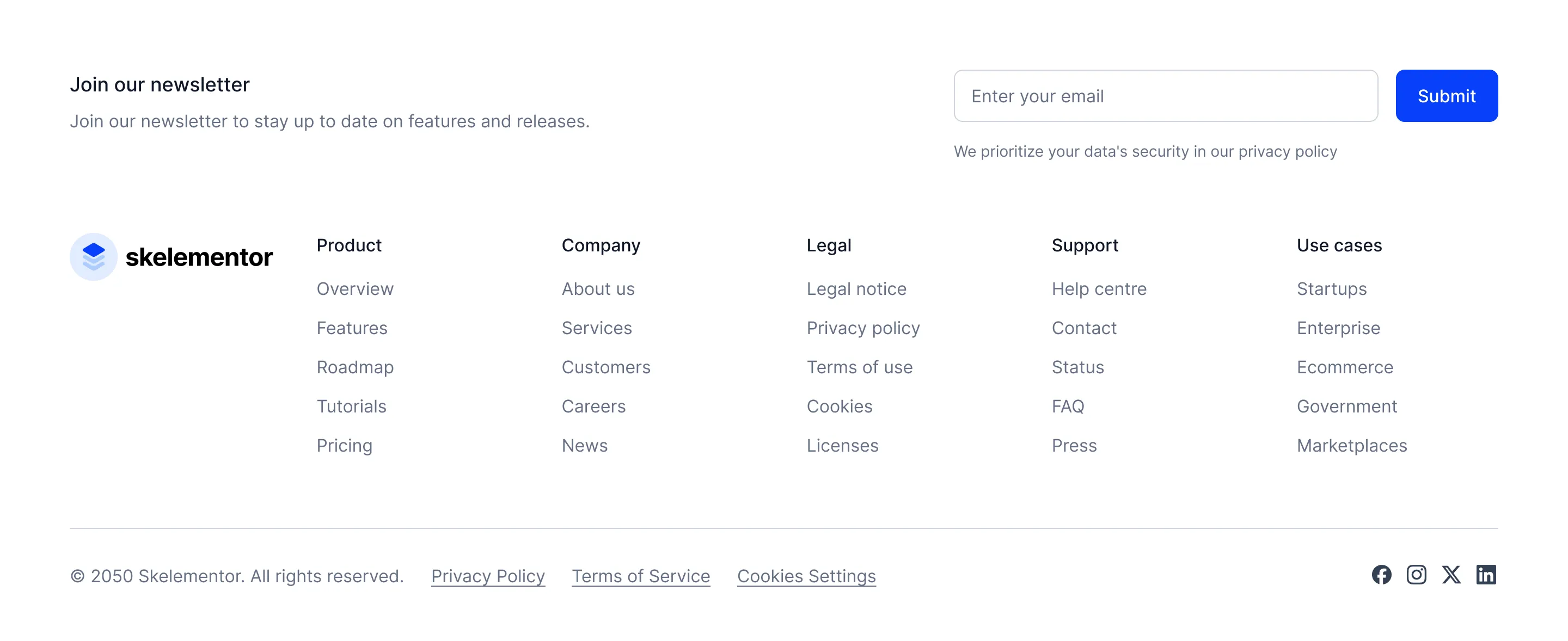Image resolution: width=1568 pixels, height=641 pixels.
Task: Open the Help centre link
Action: (1099, 289)
